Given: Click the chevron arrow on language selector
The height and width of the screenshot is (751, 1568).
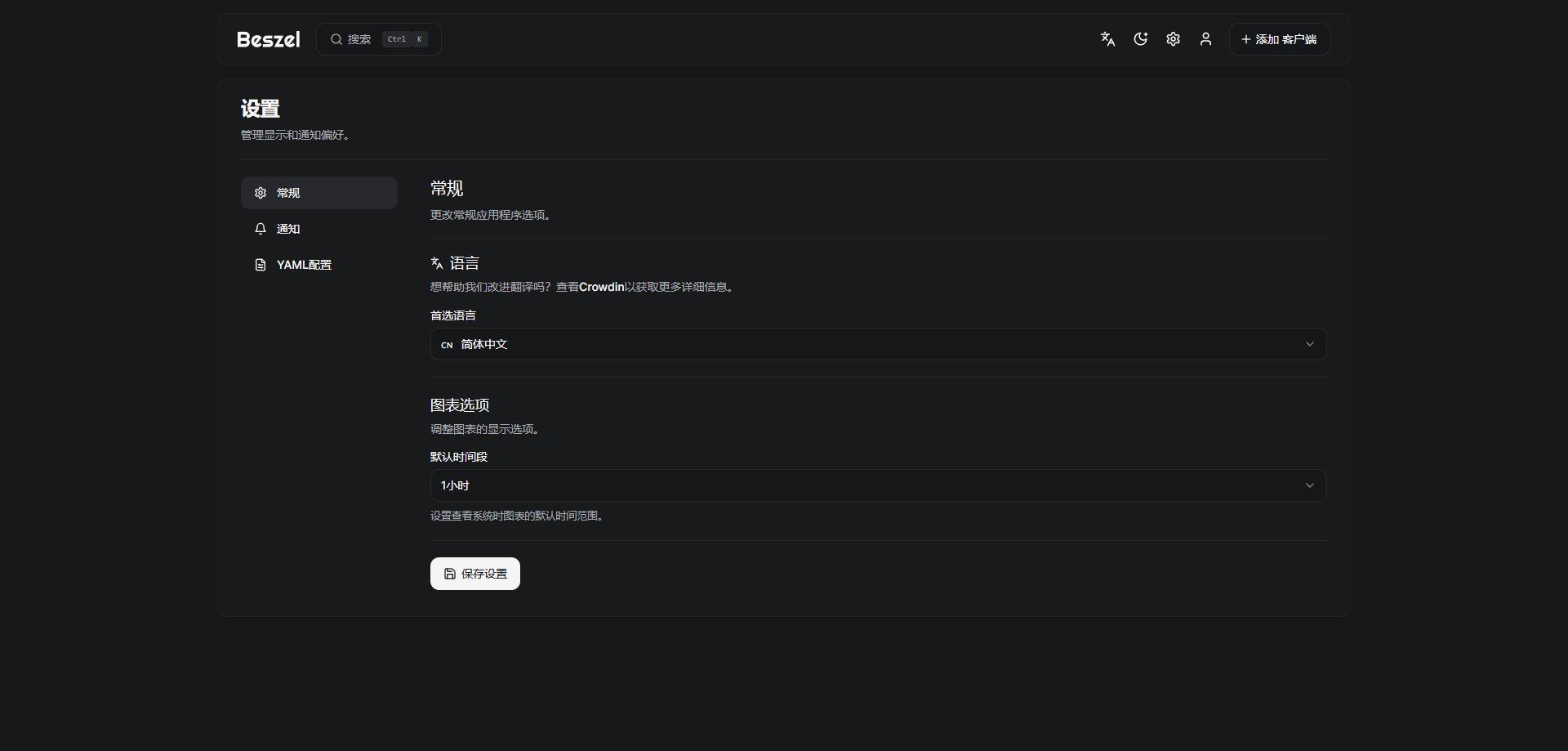Looking at the screenshot, I should tap(1309, 344).
